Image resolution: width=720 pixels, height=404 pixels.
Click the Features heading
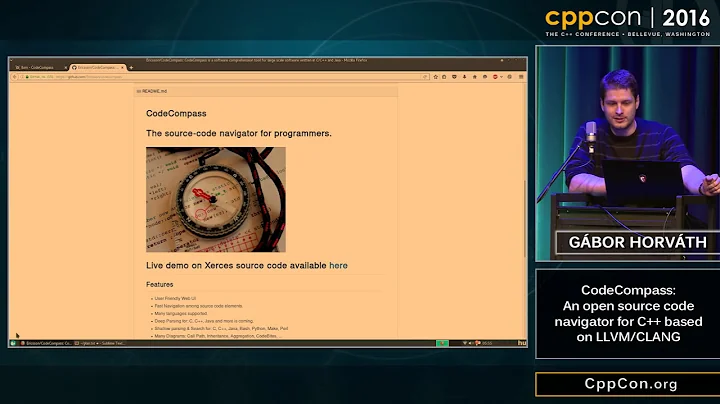(x=160, y=285)
